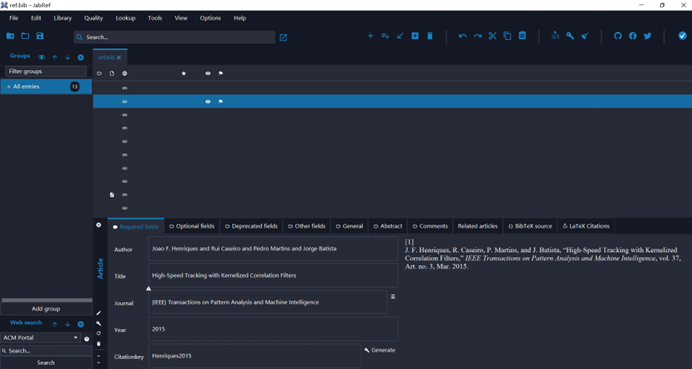Screen dimensions: 692x369
Task: Go to next entry with down chevron
Action: (99, 363)
